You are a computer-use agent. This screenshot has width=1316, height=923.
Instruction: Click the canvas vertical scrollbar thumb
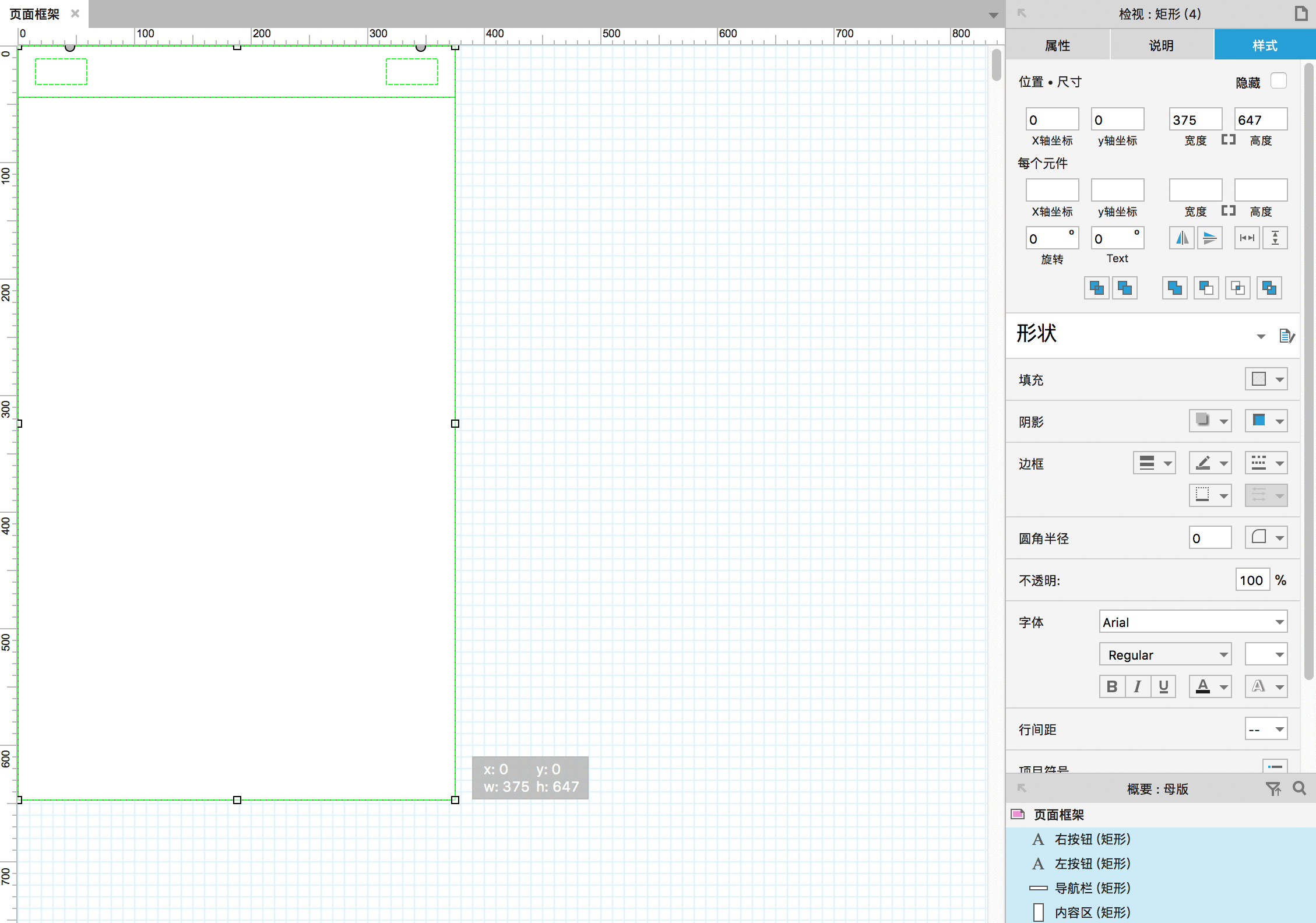point(997,65)
